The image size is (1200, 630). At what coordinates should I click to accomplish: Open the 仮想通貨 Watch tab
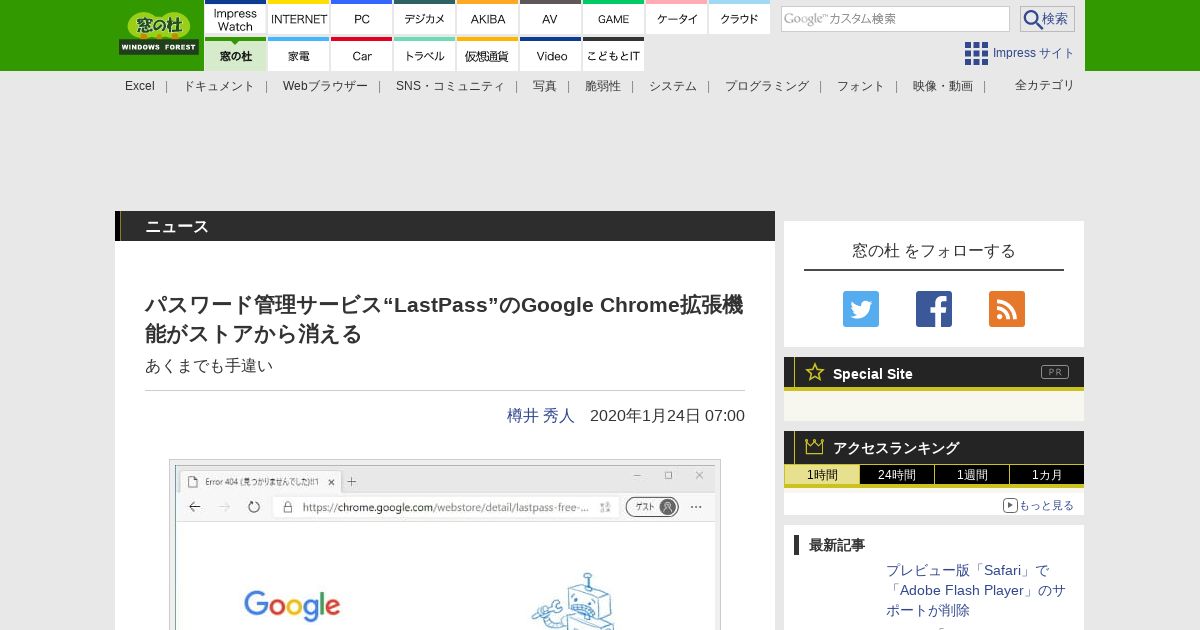click(487, 55)
